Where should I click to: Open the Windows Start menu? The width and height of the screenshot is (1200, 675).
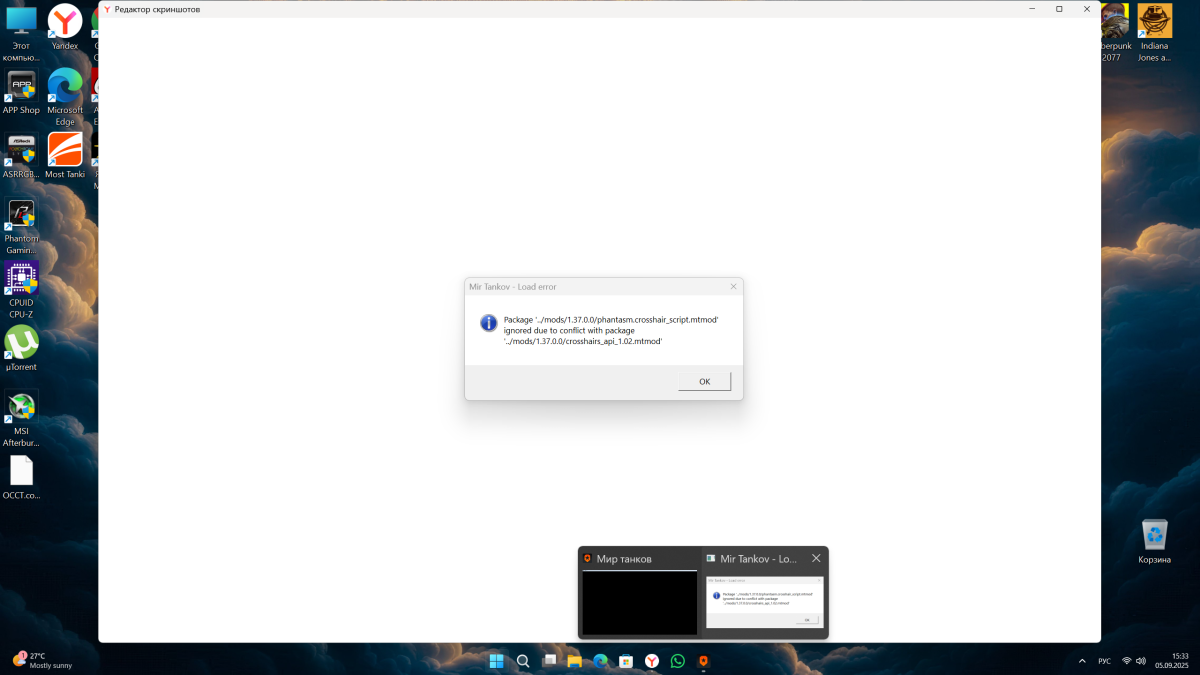pyautogui.click(x=496, y=661)
